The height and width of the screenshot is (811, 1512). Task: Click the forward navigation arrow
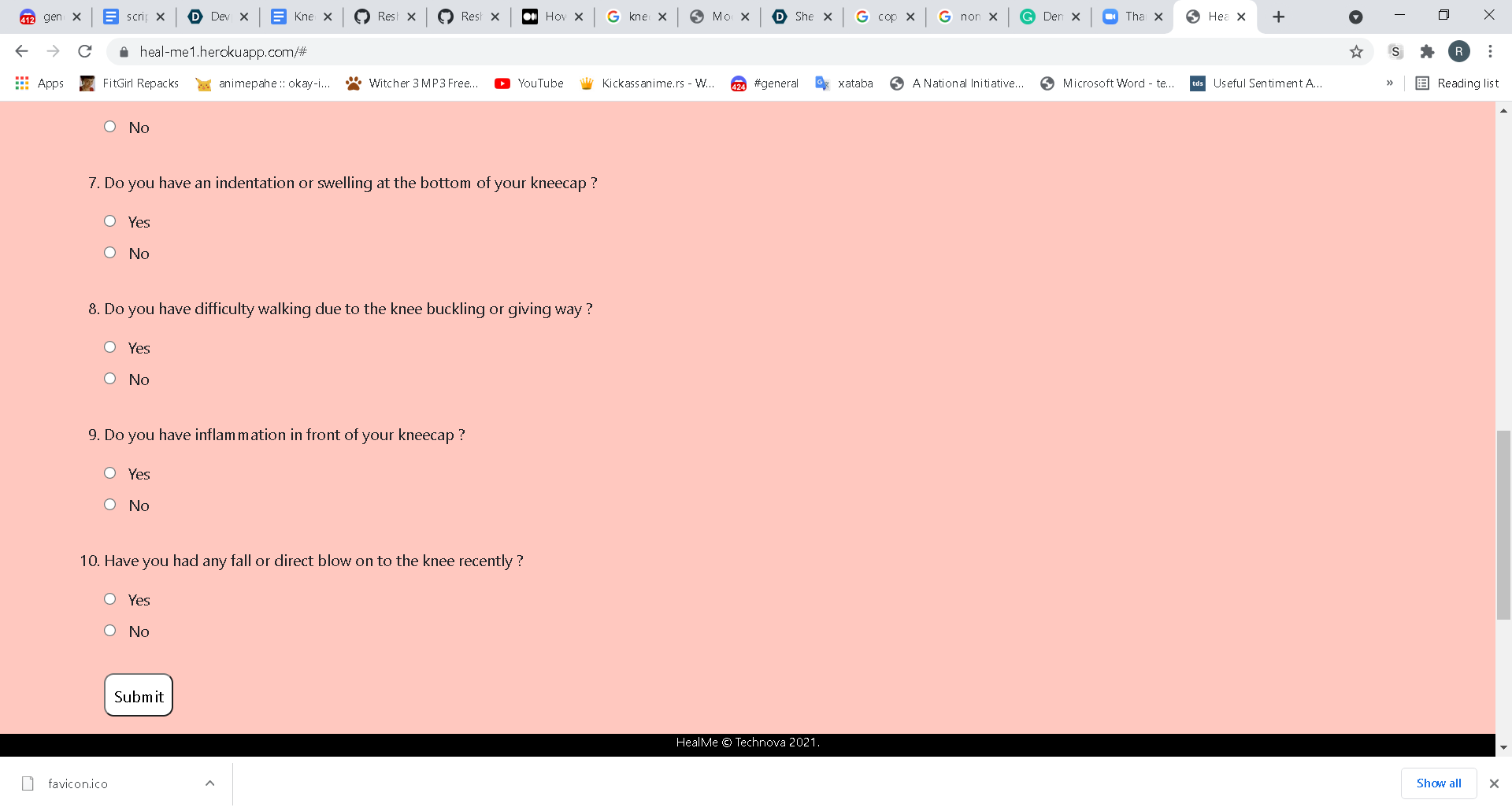coord(53,51)
